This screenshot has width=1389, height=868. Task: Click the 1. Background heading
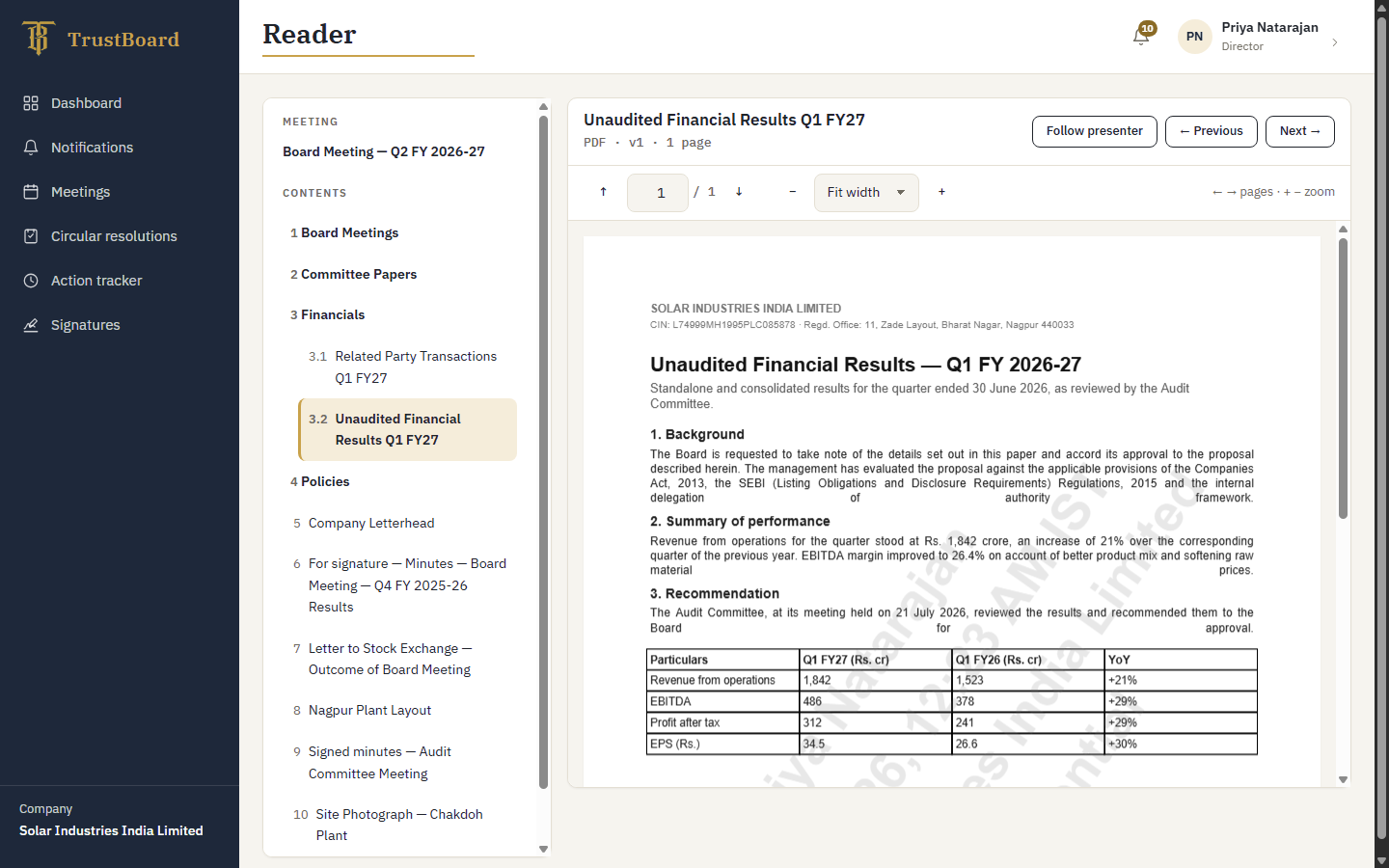(697, 434)
